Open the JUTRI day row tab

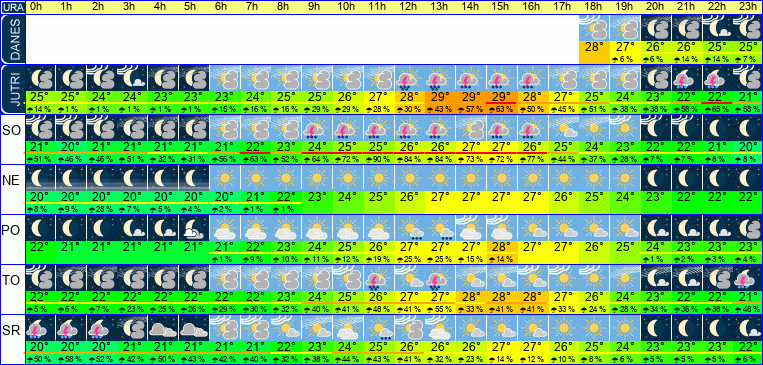coord(12,89)
